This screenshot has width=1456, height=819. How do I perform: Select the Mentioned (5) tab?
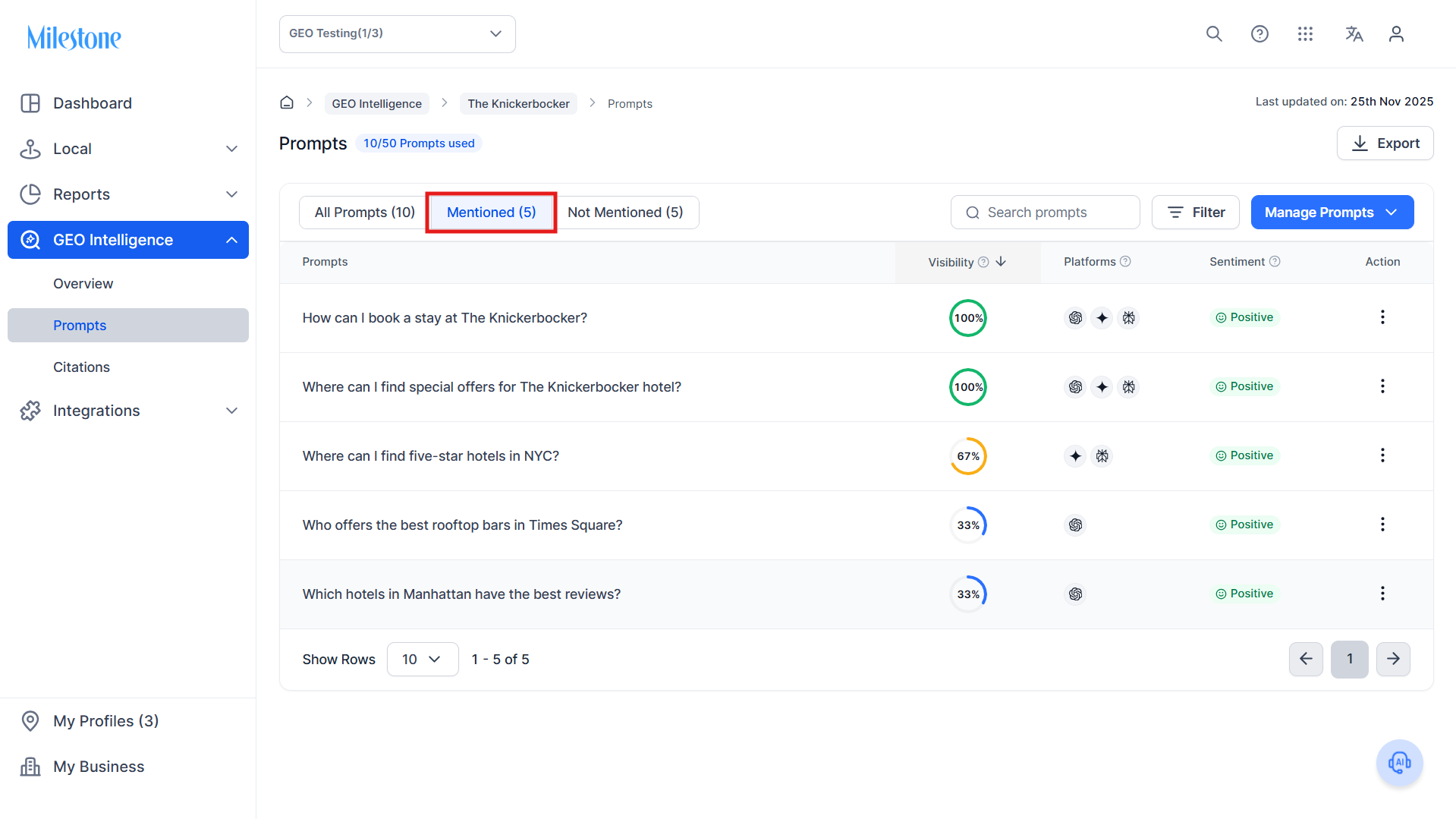point(492,213)
